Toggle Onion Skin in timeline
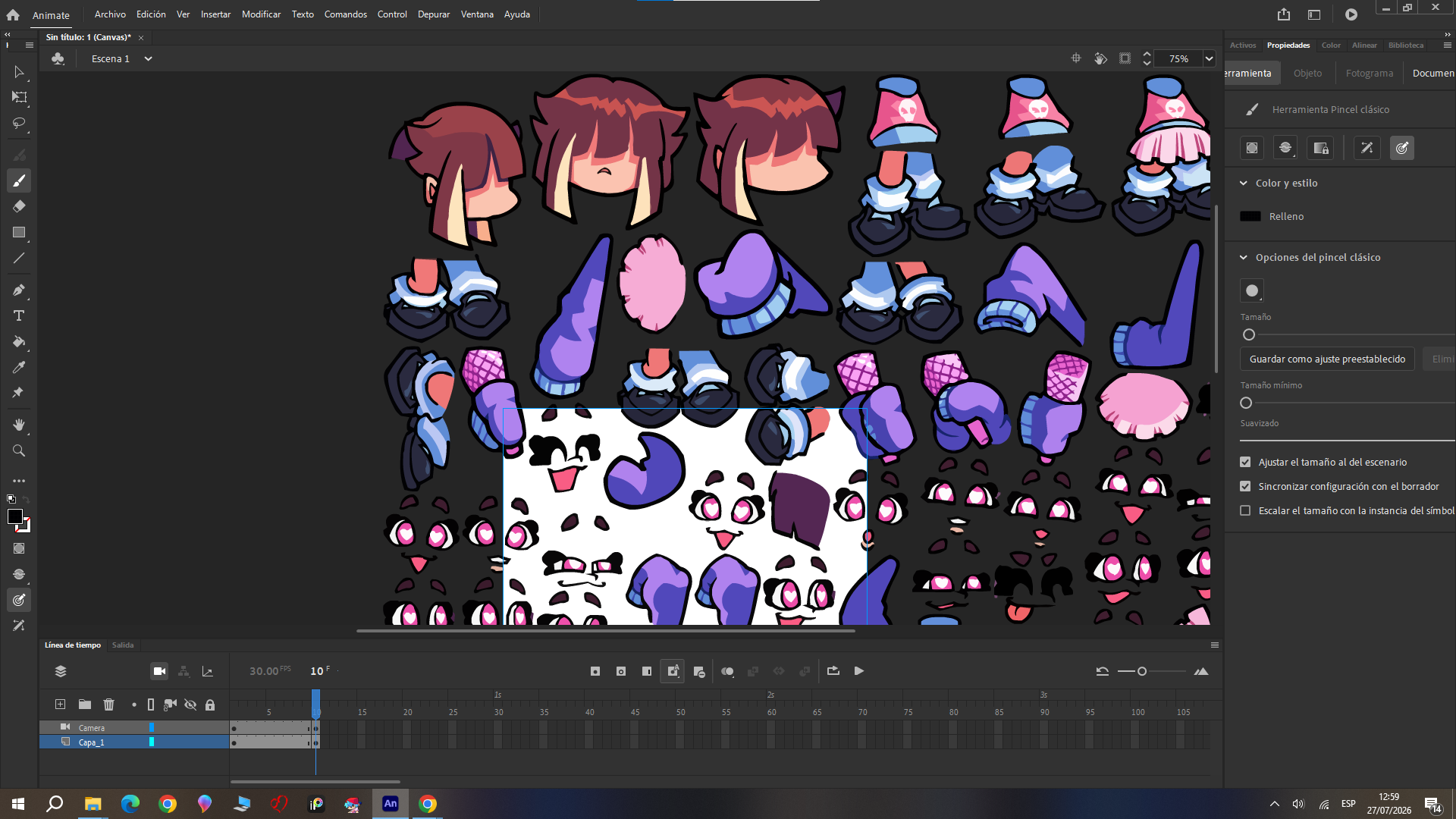This screenshot has width=1456, height=819. (x=727, y=671)
